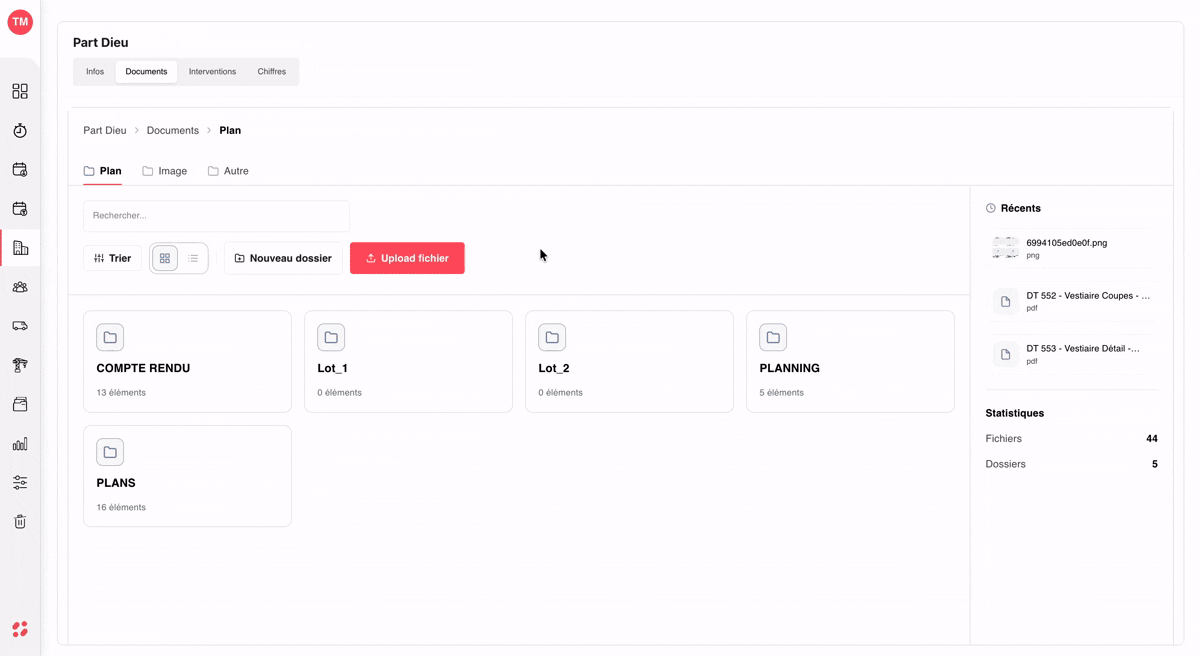This screenshot has height=656, width=1200.
Task: Switch to list view layout
Action: coord(193,258)
